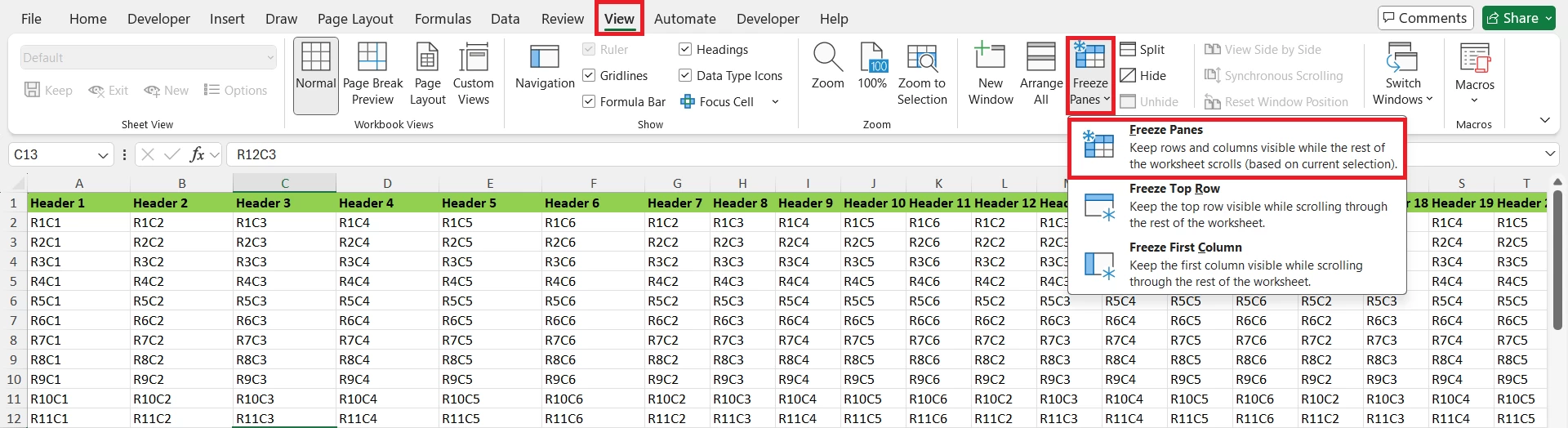Image resolution: width=1568 pixels, height=428 pixels.
Task: Open the Name Box dropdown
Action: [x=103, y=155]
